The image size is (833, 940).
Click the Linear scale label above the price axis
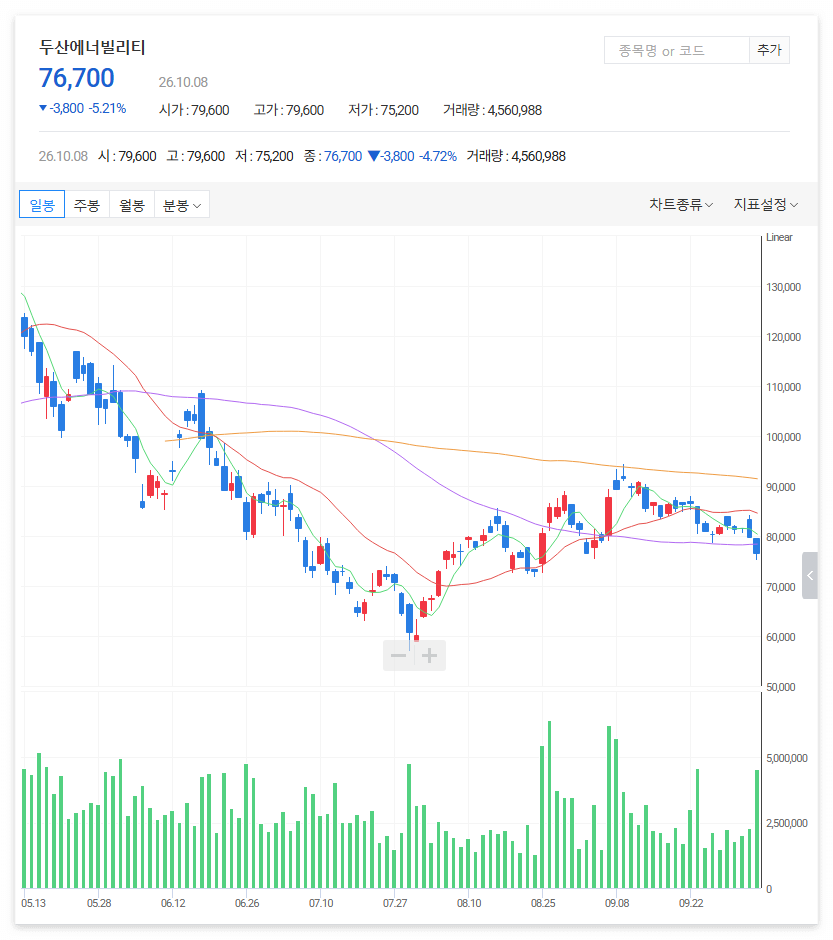coord(779,237)
